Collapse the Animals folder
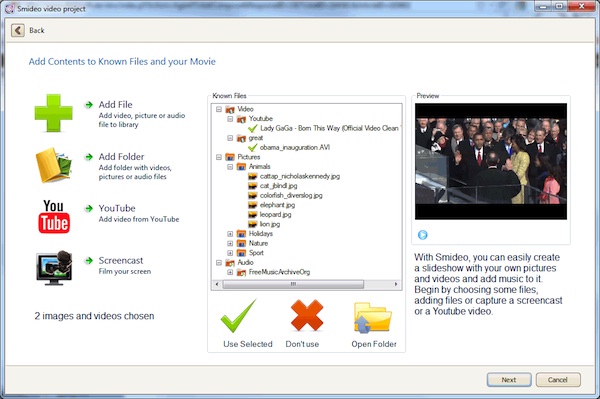 230,166
